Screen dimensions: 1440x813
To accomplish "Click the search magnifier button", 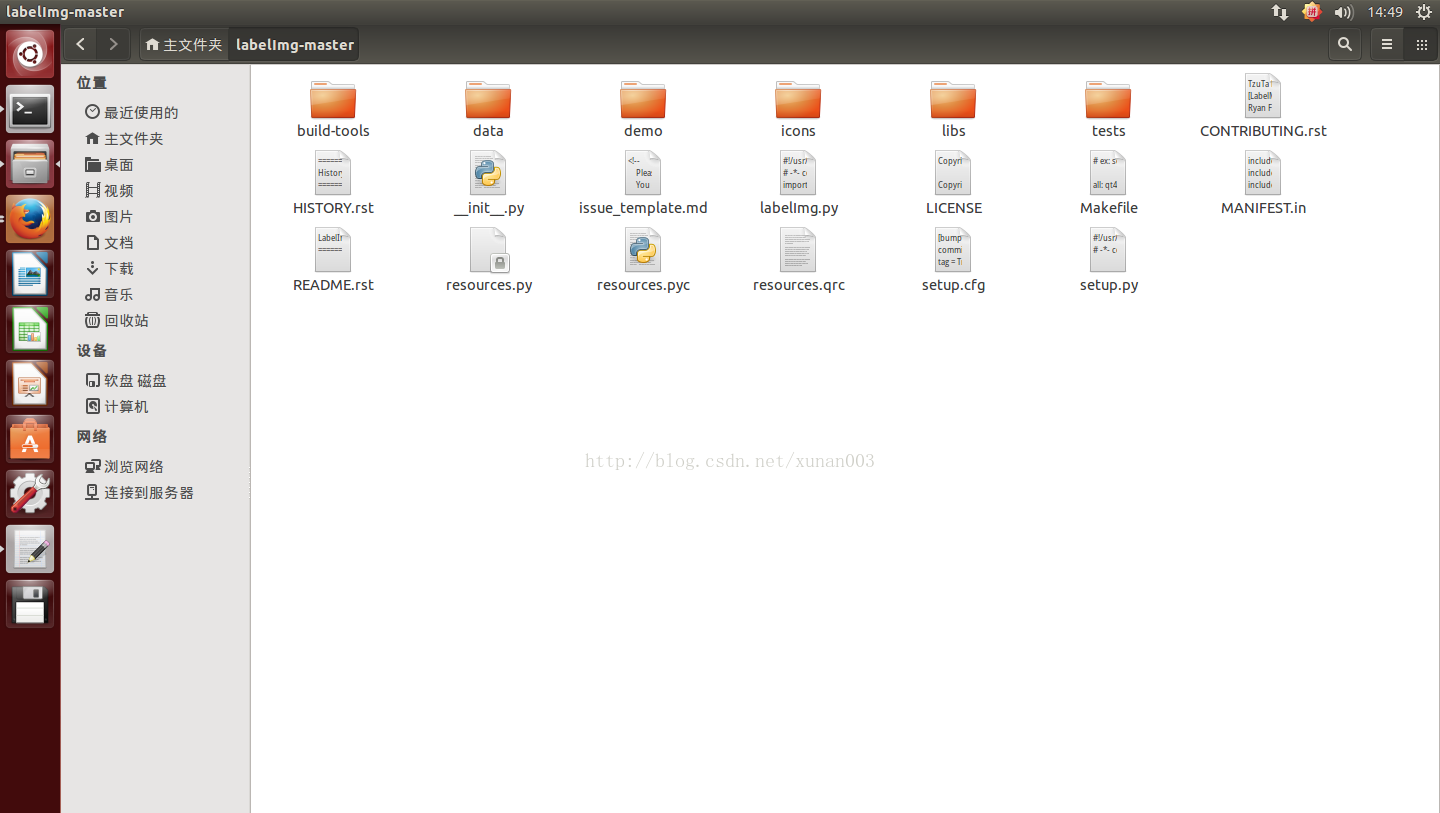I will click(x=1345, y=44).
